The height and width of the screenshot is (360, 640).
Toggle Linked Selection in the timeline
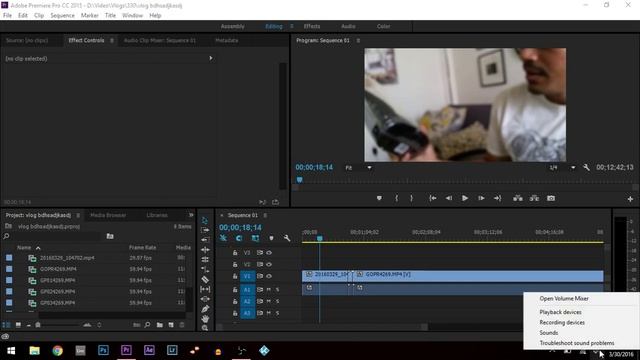point(255,238)
